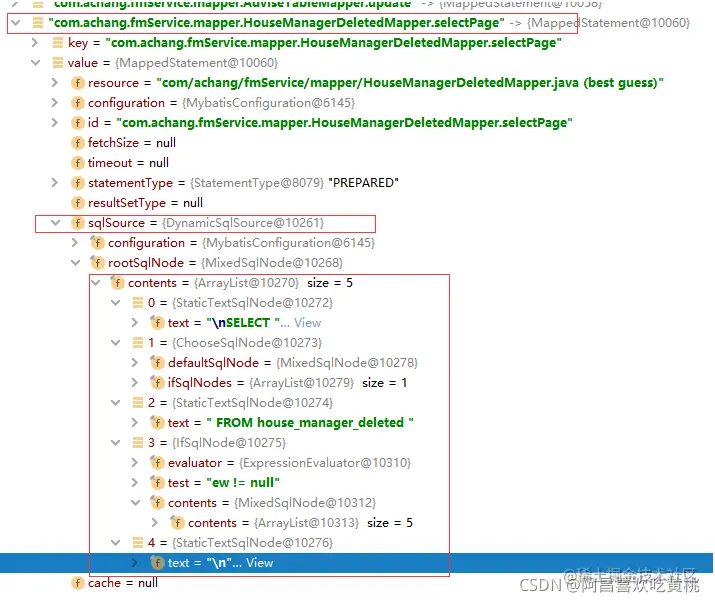This screenshot has height=602, width=715.
Task: Collapse the value MappedStatement@10060 node
Action: (x=36, y=62)
